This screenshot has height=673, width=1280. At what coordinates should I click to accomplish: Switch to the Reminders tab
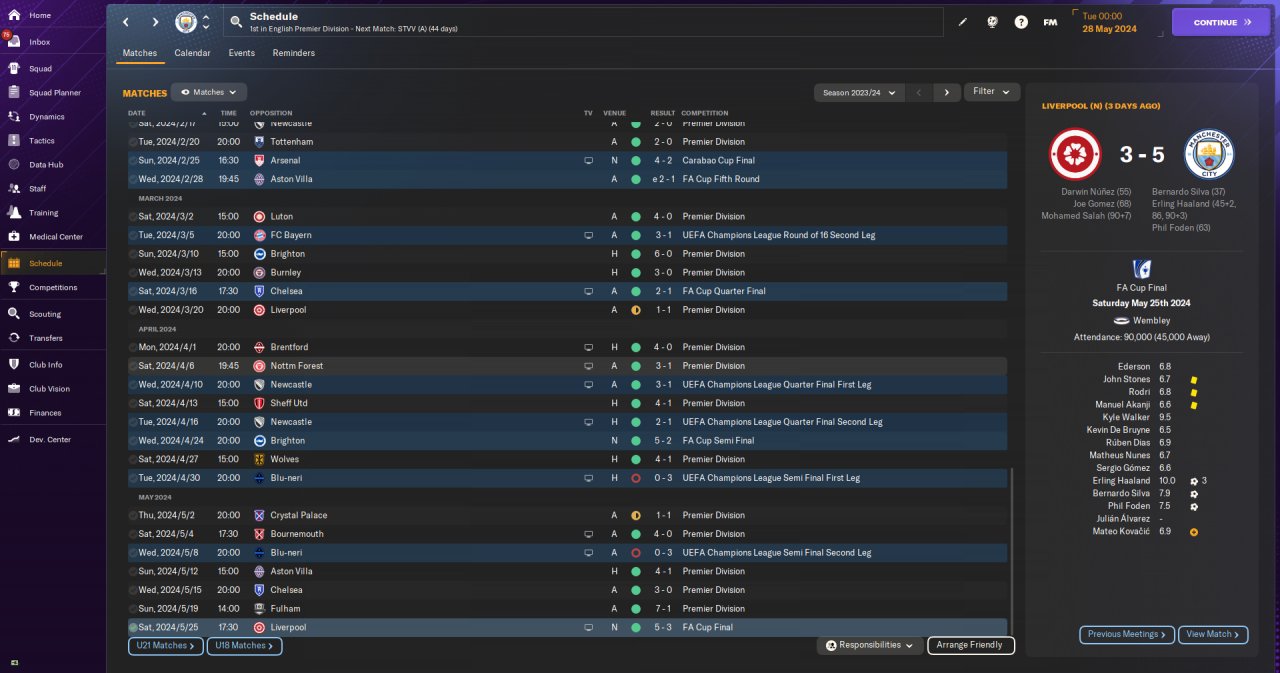(x=294, y=53)
